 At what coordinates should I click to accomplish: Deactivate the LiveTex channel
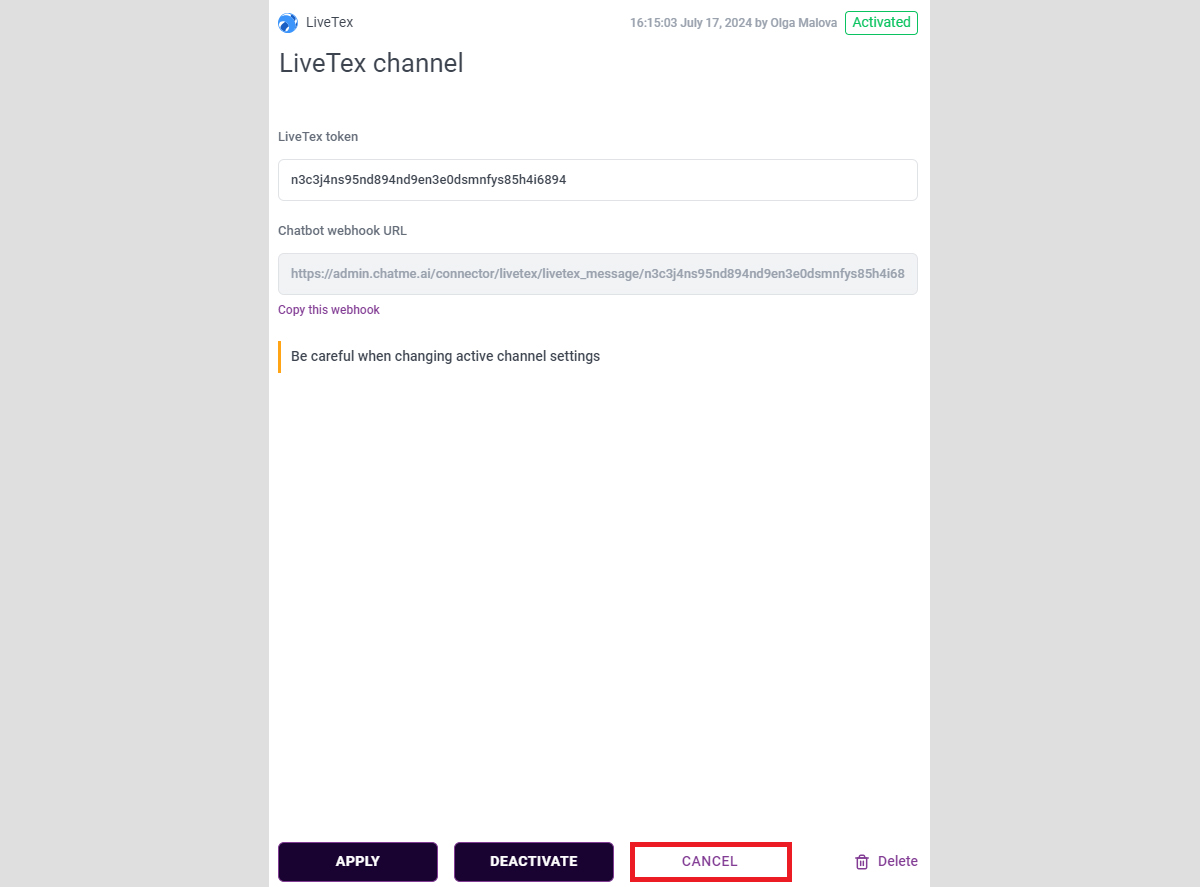click(533, 862)
